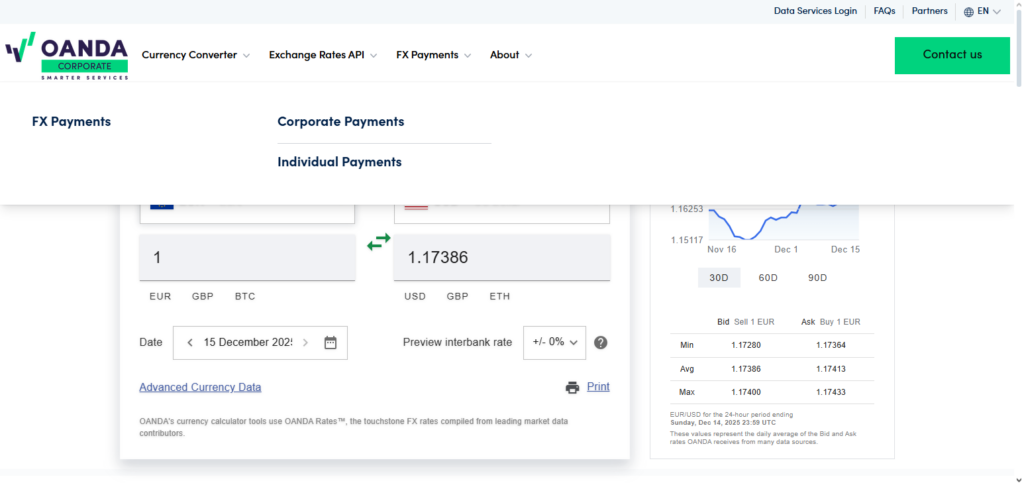This screenshot has width=1024, height=485.
Task: Click the globe language icon
Action: pyautogui.click(x=968, y=12)
